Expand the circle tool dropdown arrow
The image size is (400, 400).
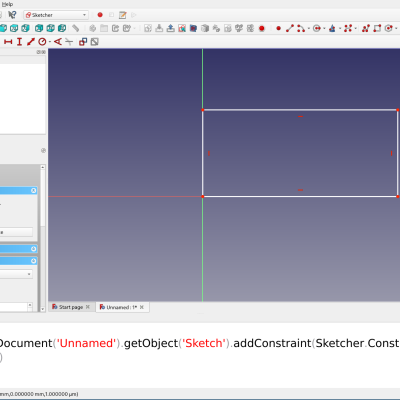324,29
